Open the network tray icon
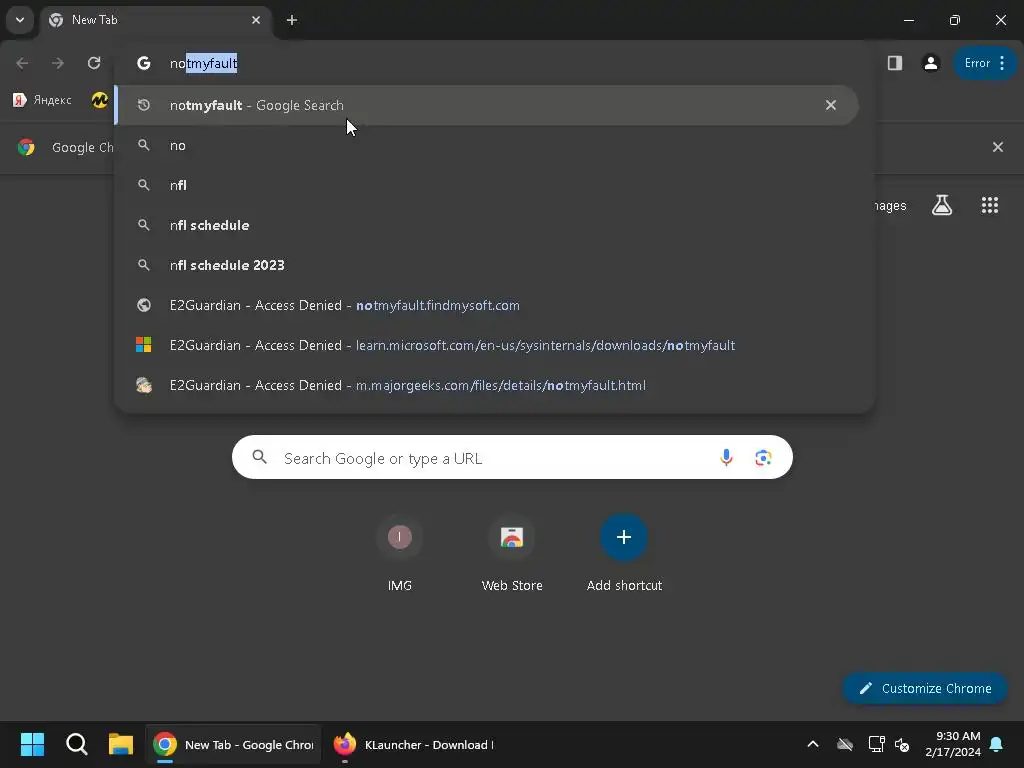Screen dimensions: 1024x768 point(876,744)
